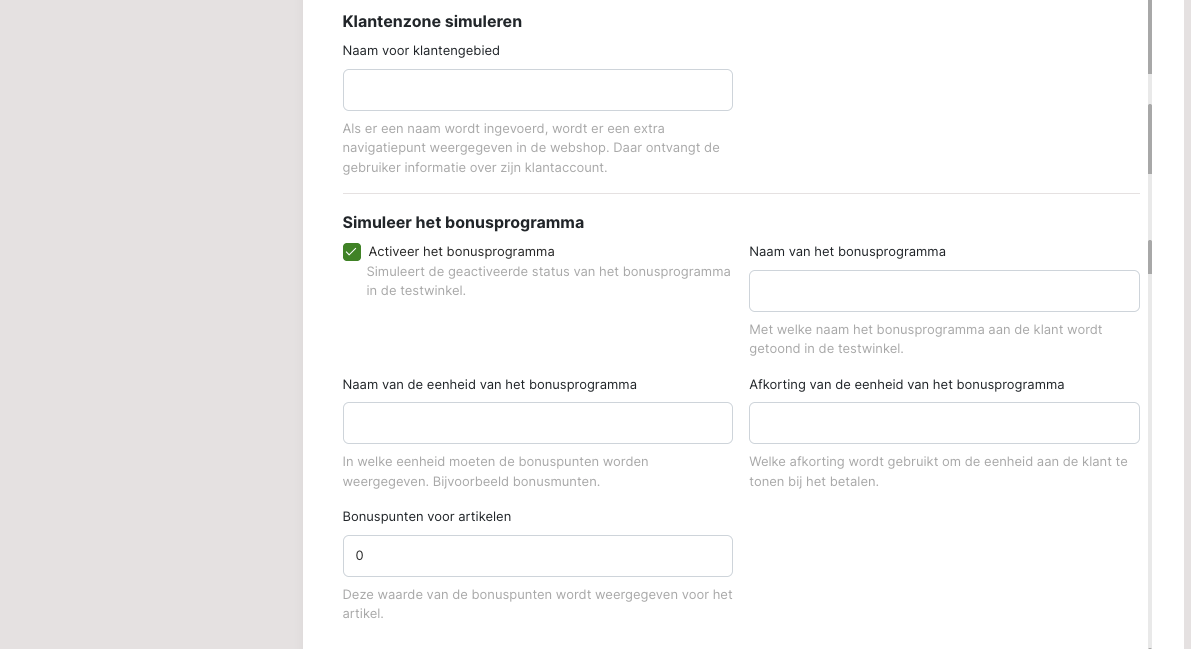Click the hint starting "Deze waarde van de bonuspunten"

537,604
